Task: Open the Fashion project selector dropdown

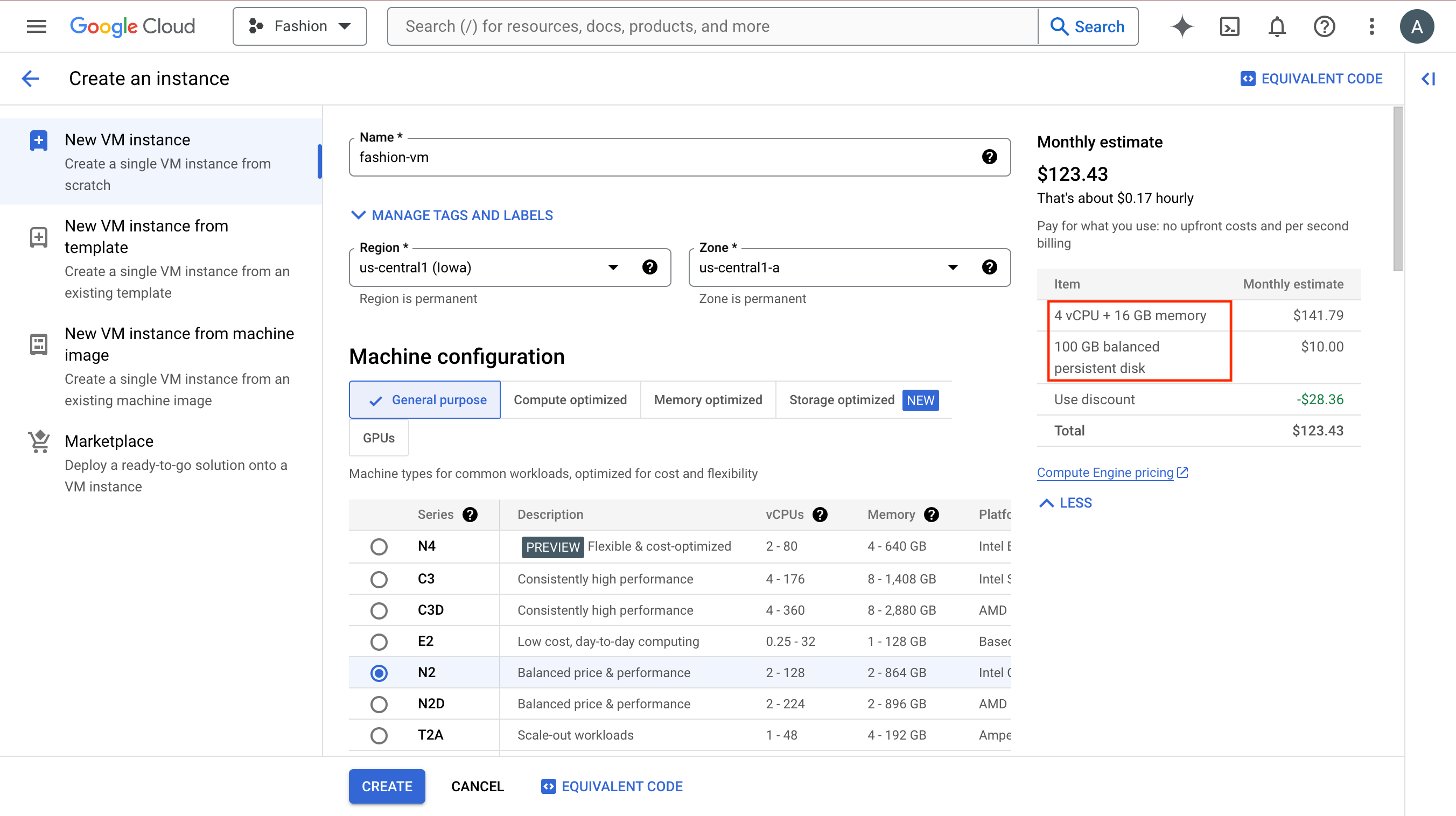Action: pyautogui.click(x=299, y=26)
